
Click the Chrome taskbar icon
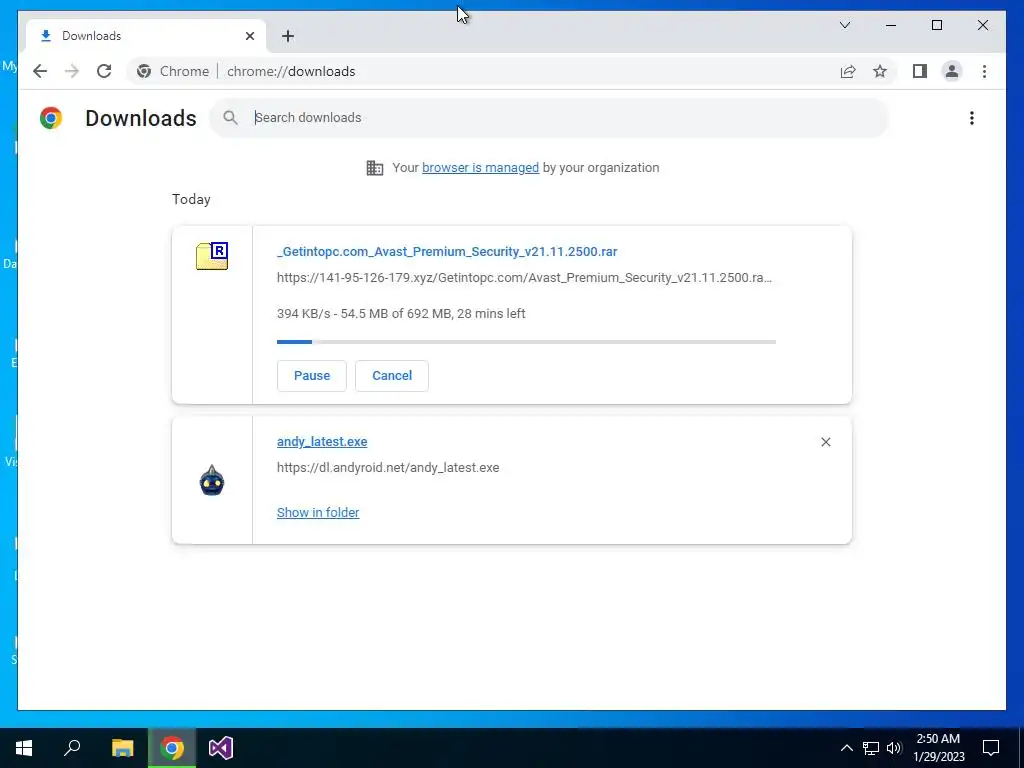pyautogui.click(x=172, y=748)
